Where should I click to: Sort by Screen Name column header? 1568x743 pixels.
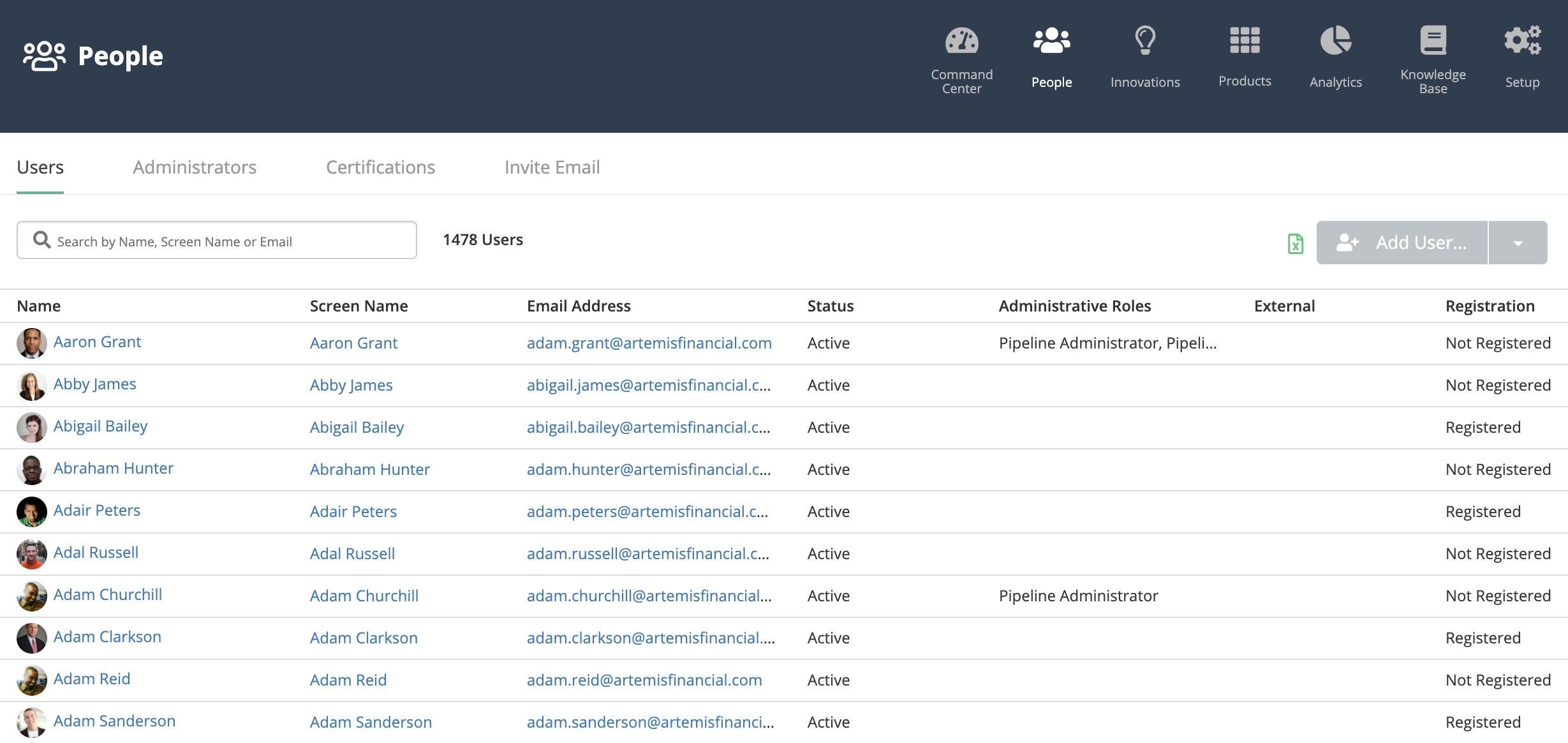[359, 306]
